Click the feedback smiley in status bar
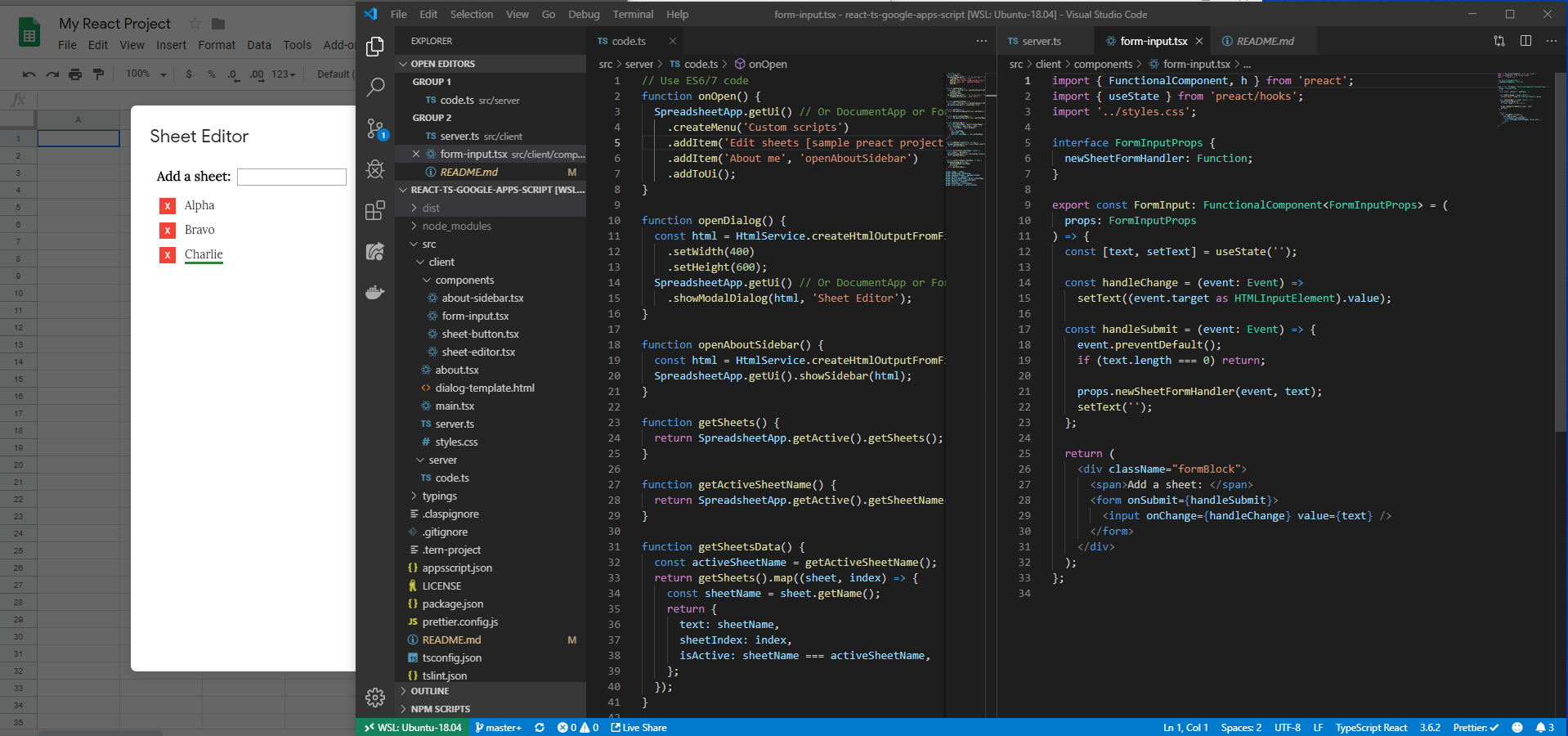1568x736 pixels. [1517, 728]
